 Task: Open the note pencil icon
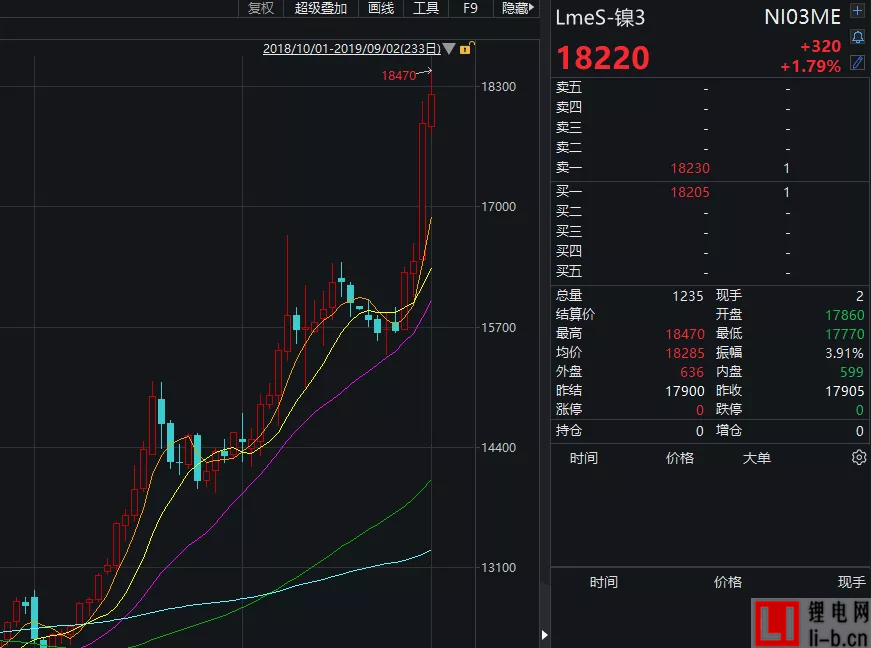pyautogui.click(x=857, y=63)
